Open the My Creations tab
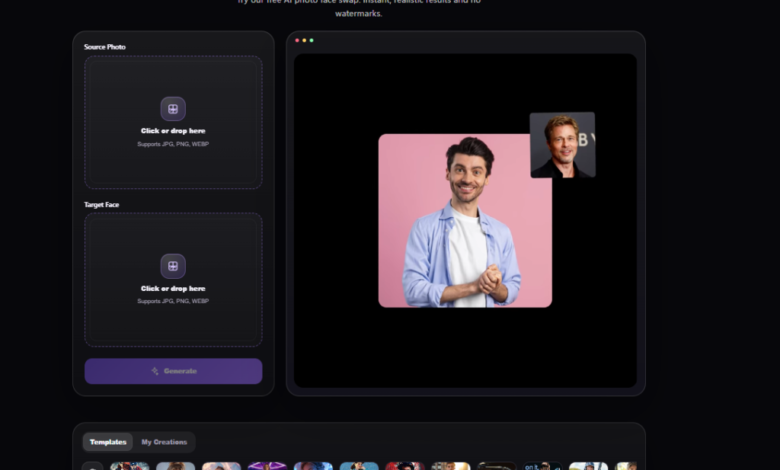Viewport: 780px width, 470px height. [x=164, y=442]
